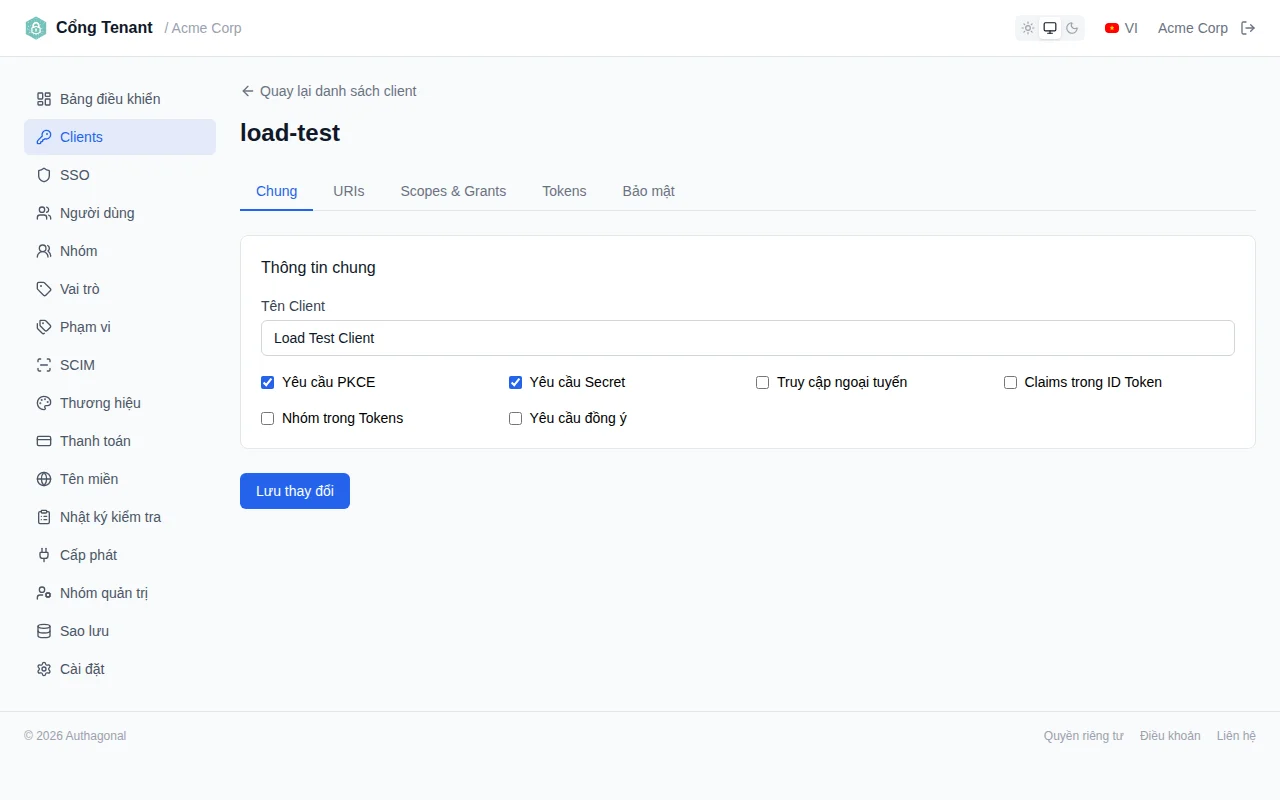This screenshot has height=800, width=1280.
Task: Click the Phạm vi tags icon
Action: click(44, 327)
